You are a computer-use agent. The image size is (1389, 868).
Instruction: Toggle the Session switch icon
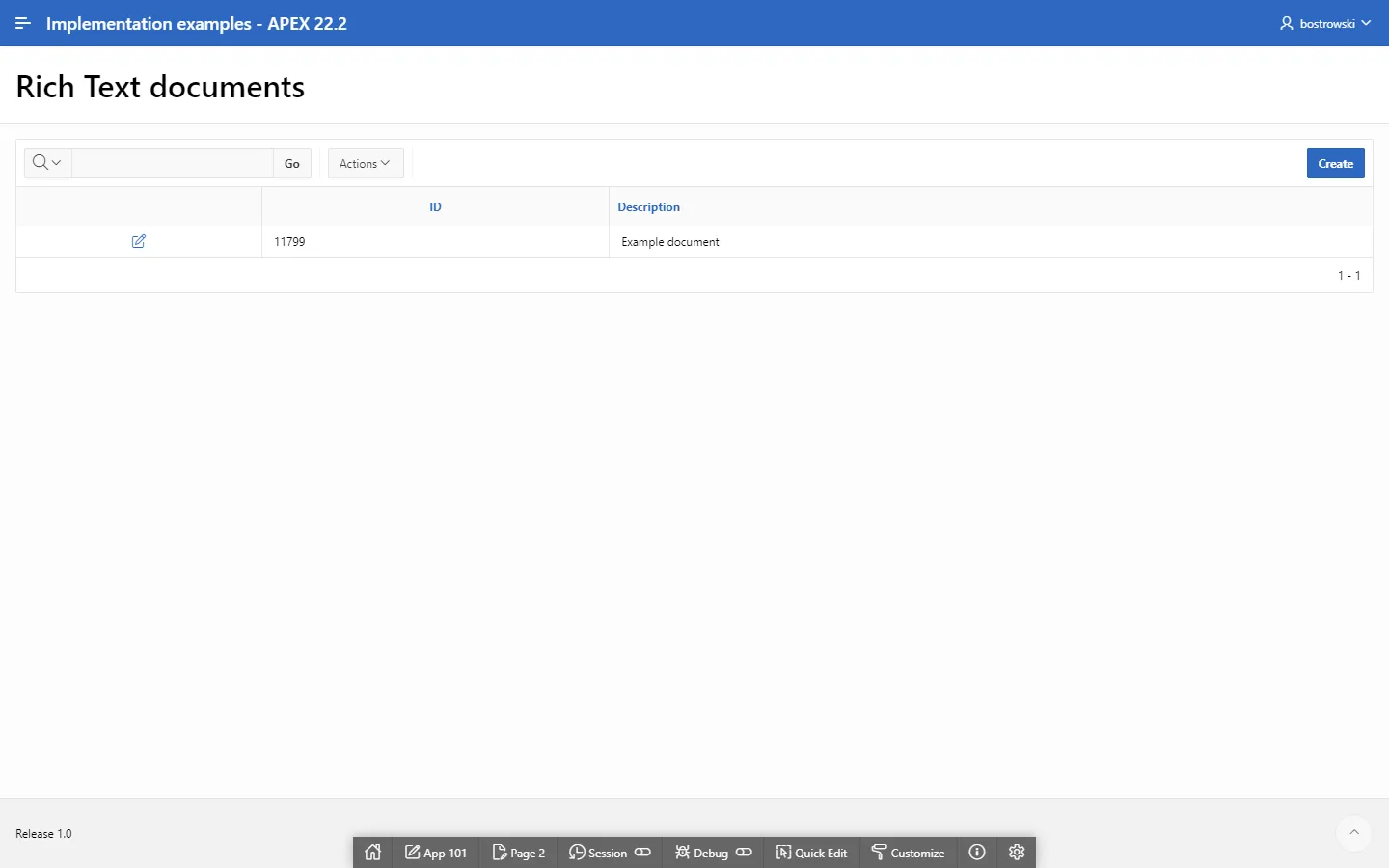(643, 853)
